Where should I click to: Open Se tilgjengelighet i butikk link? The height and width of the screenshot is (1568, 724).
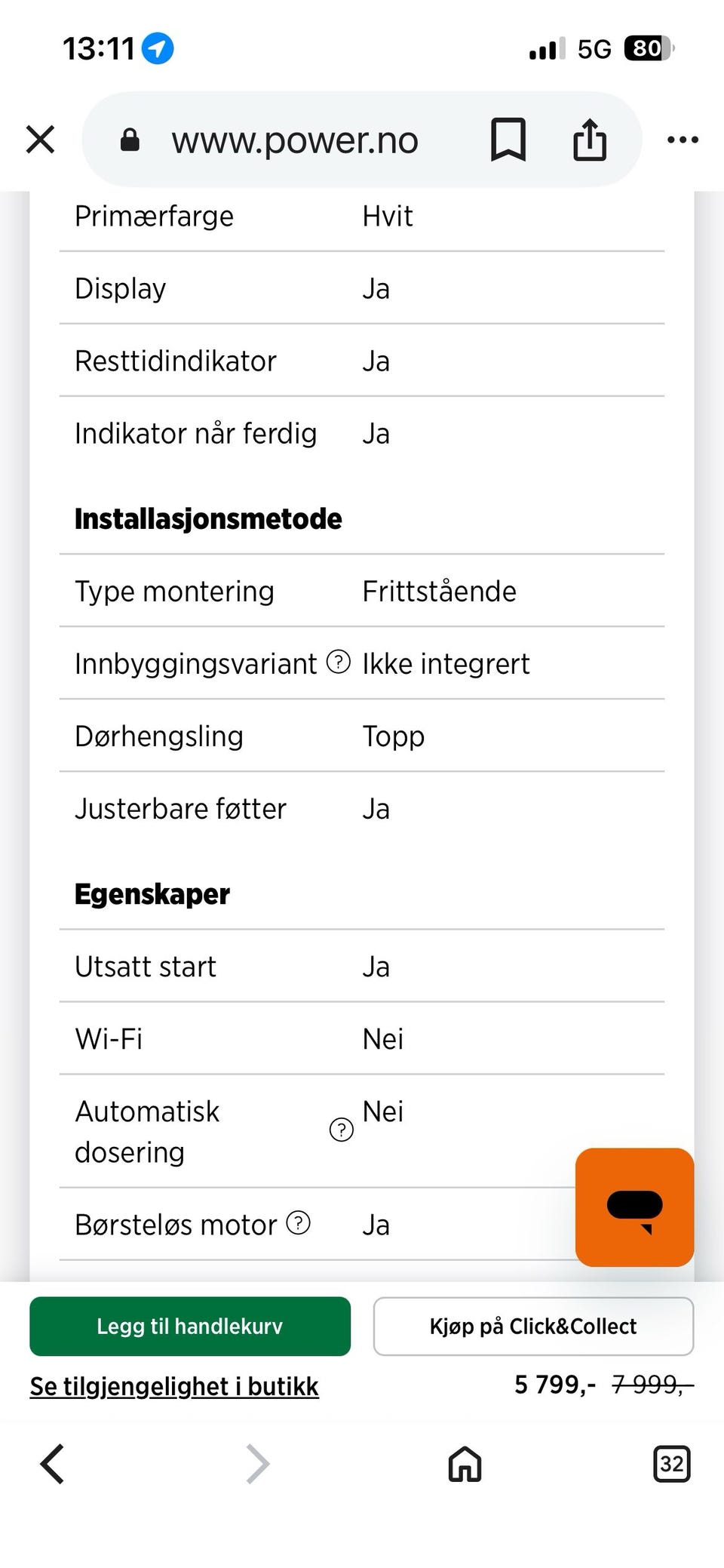174,1386
